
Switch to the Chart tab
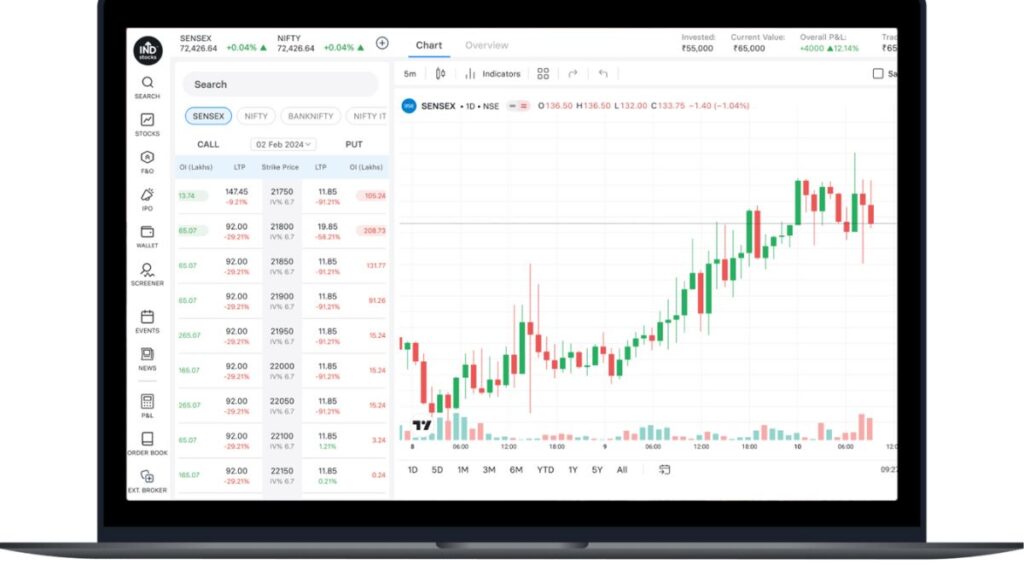428,45
